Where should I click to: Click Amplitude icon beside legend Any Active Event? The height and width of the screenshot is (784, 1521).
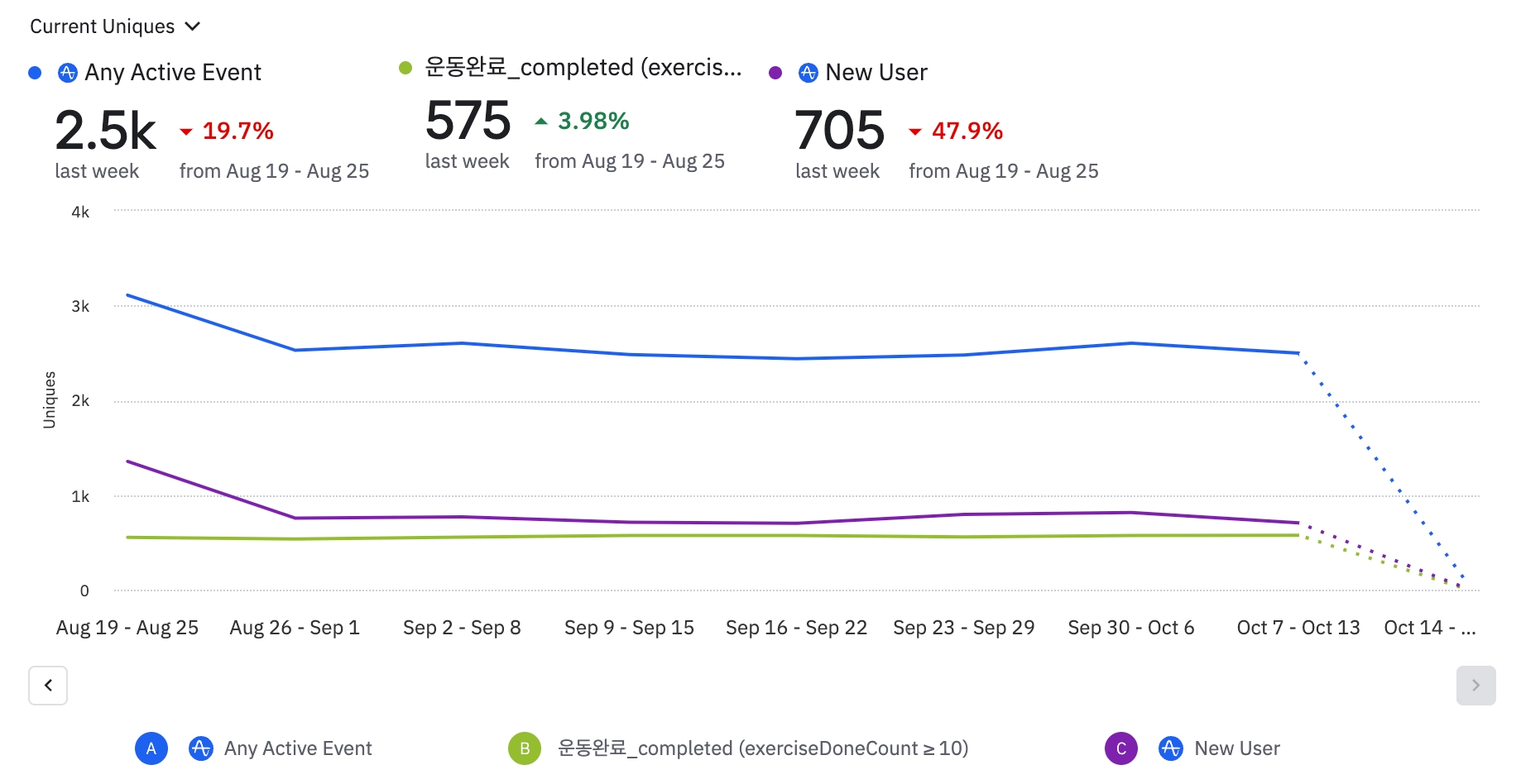201,748
